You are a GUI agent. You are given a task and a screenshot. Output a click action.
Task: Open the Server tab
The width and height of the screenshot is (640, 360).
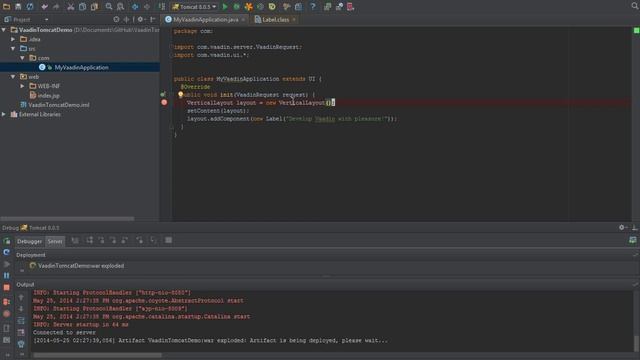click(x=55, y=241)
